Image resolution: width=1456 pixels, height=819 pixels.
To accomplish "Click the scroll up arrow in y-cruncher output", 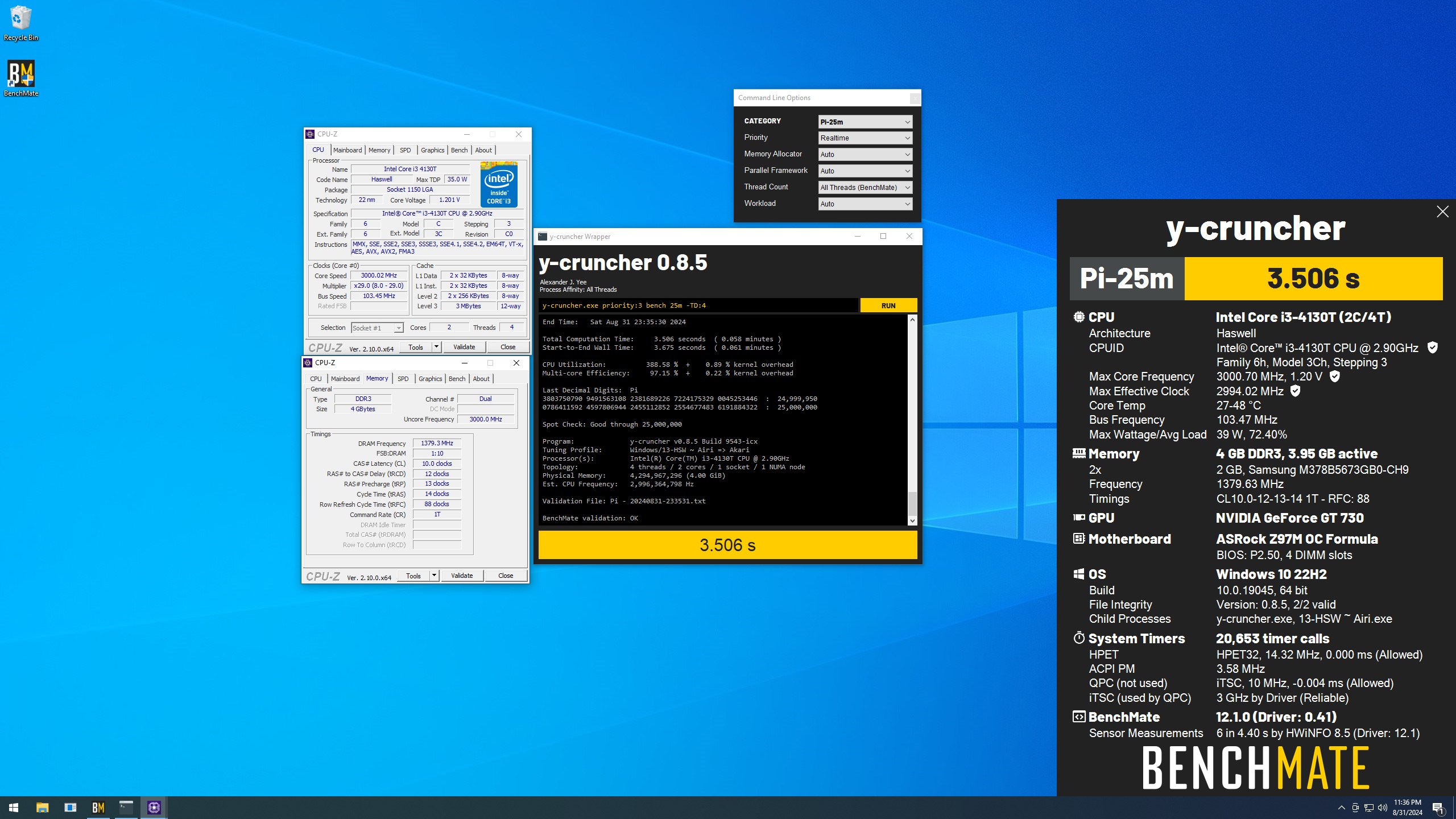I will pos(912,320).
